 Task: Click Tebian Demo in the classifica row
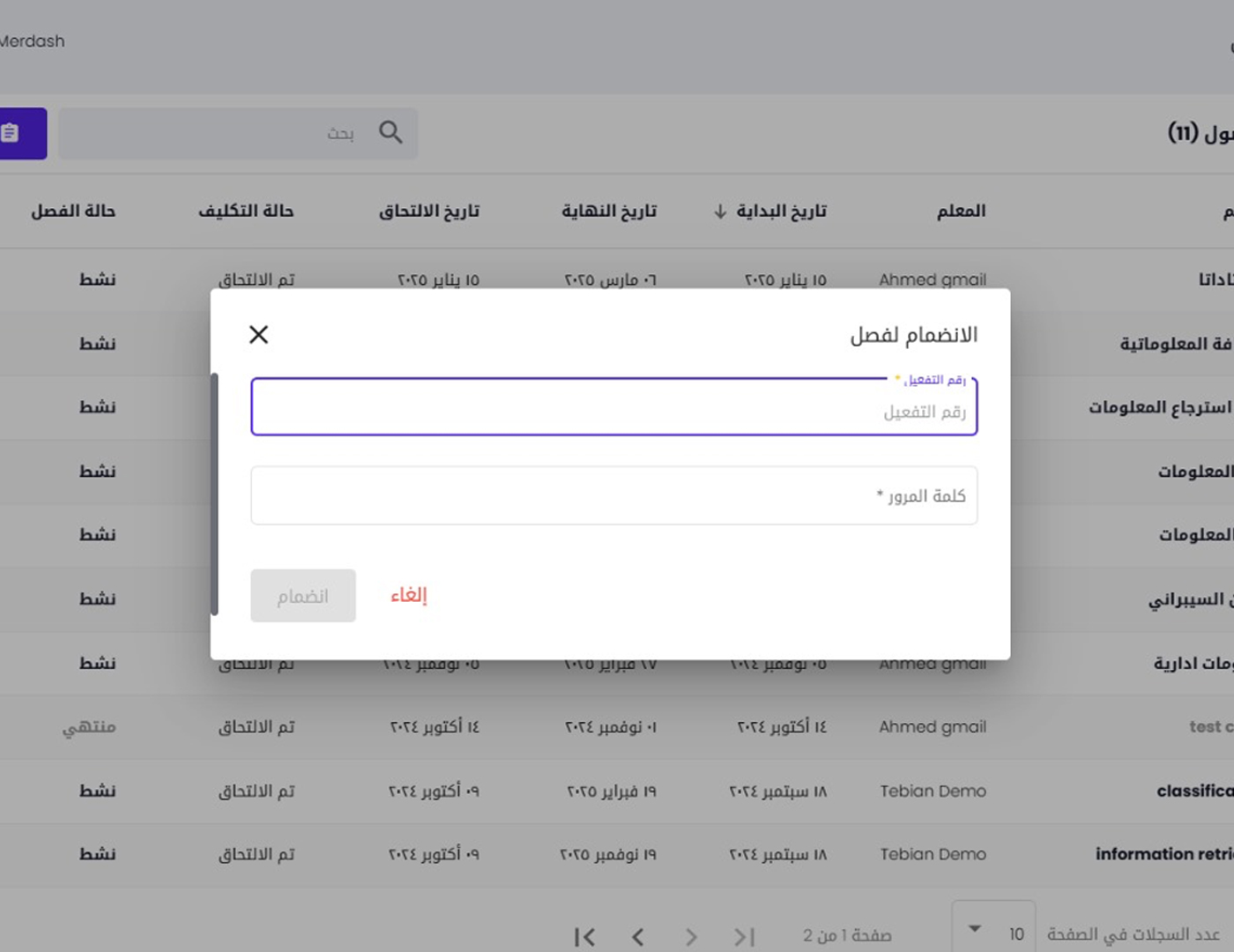point(933,791)
